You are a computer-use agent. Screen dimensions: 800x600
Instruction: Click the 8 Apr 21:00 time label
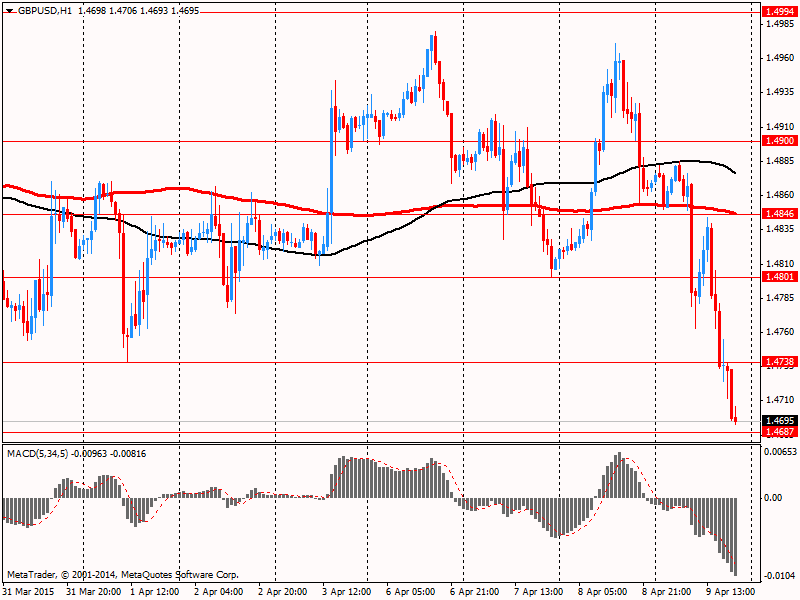pos(667,592)
